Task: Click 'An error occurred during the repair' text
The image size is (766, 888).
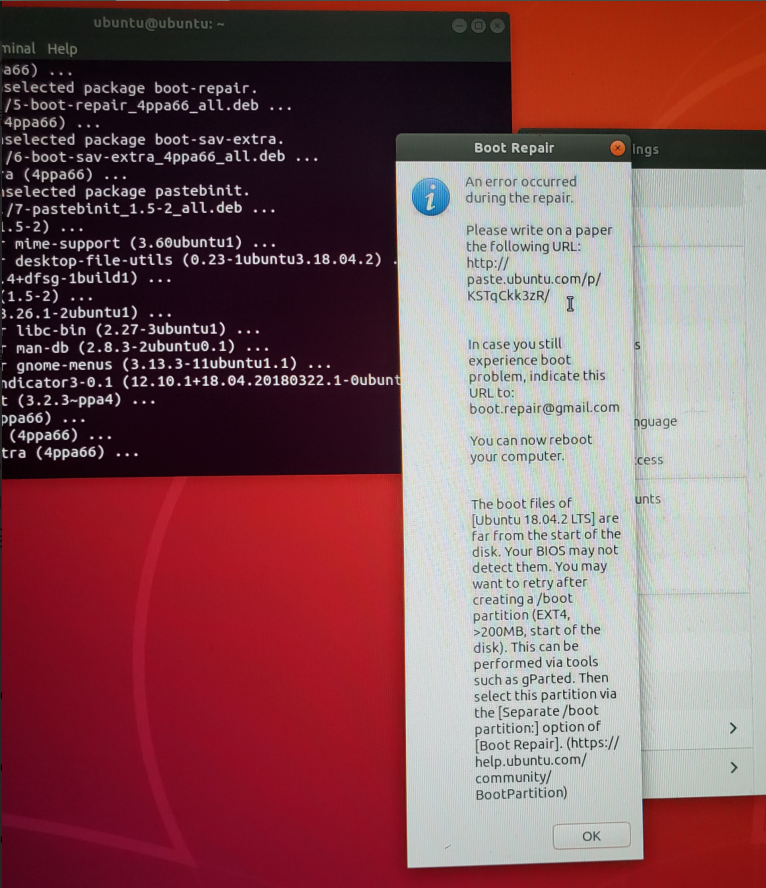Action: (521, 190)
